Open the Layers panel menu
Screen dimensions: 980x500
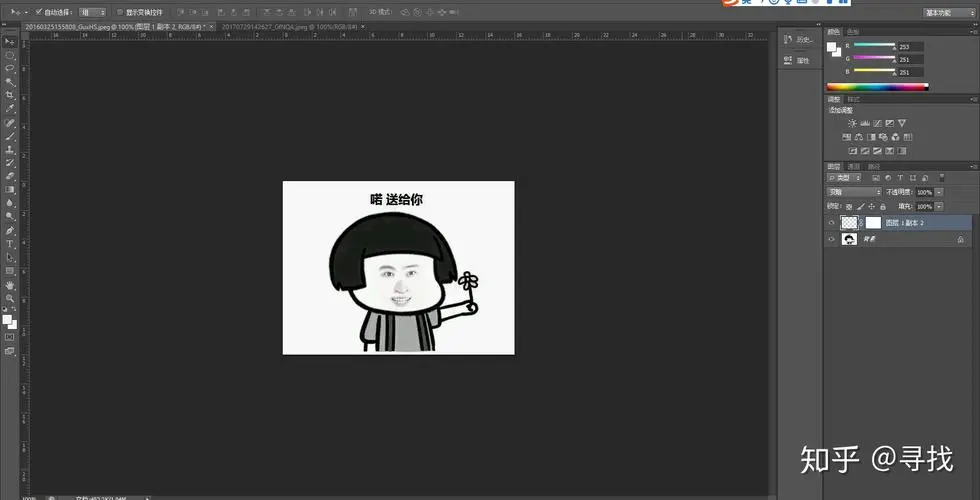click(x=974, y=167)
